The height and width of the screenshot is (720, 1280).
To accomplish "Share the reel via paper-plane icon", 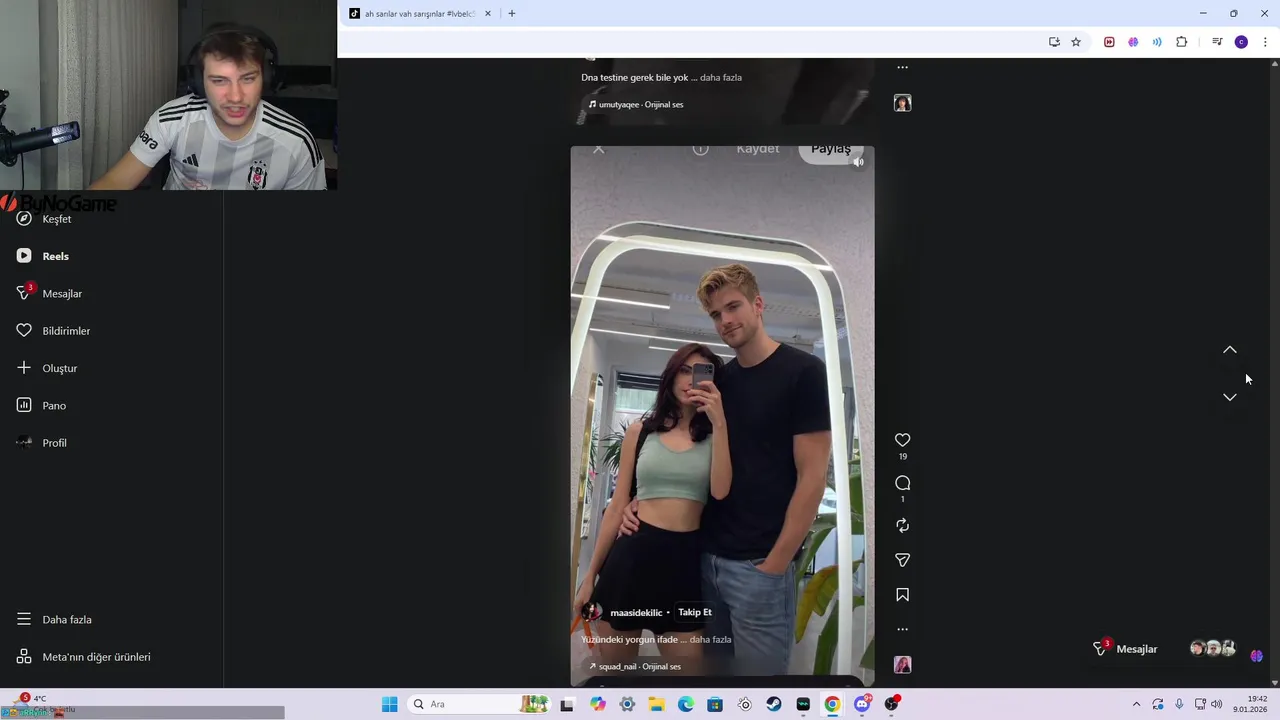I will pos(902,560).
